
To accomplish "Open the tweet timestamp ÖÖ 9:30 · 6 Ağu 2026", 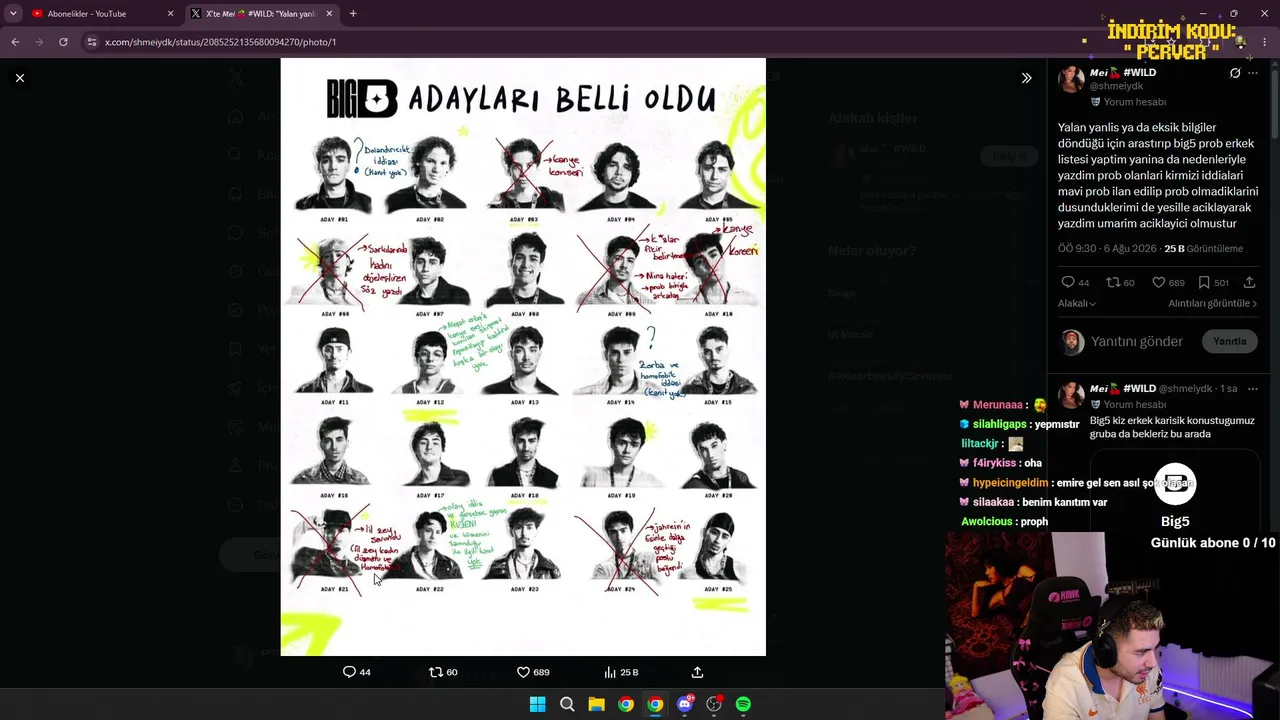I will coord(1107,248).
